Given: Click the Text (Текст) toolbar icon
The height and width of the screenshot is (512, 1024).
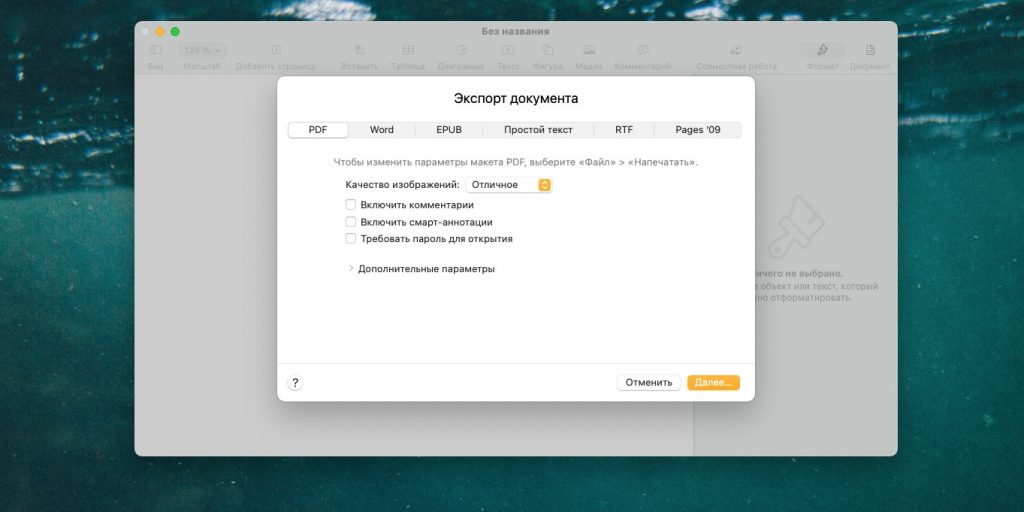Looking at the screenshot, I should click(508, 50).
